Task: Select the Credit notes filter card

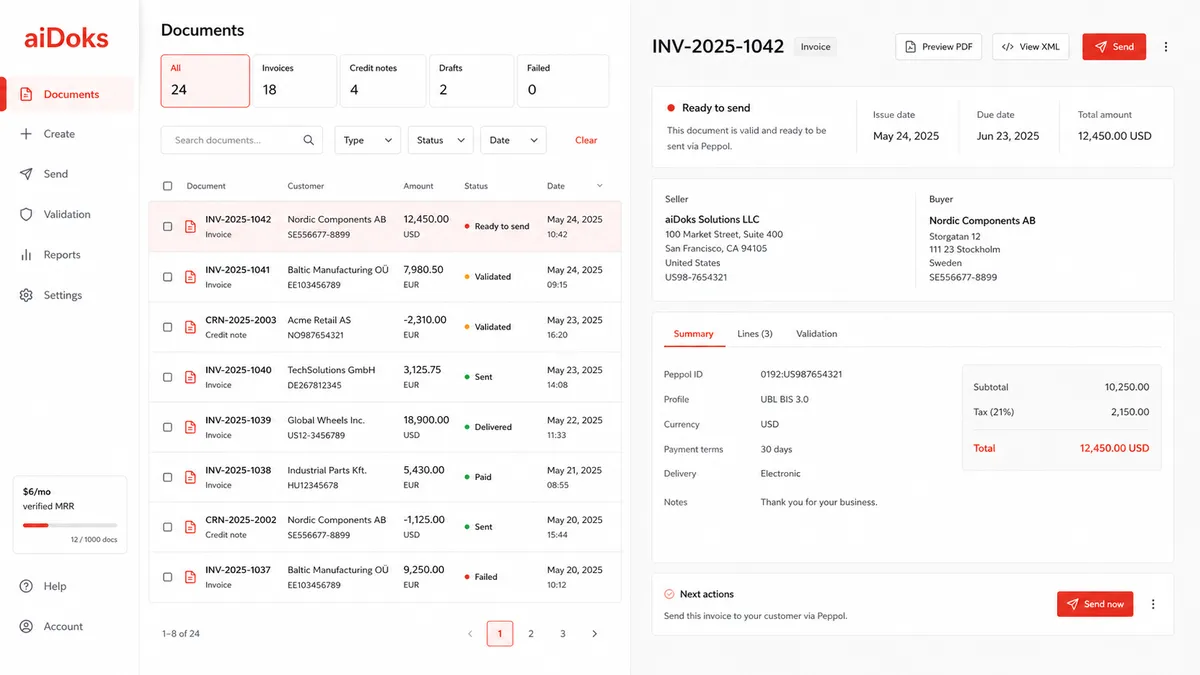Action: tap(383, 81)
